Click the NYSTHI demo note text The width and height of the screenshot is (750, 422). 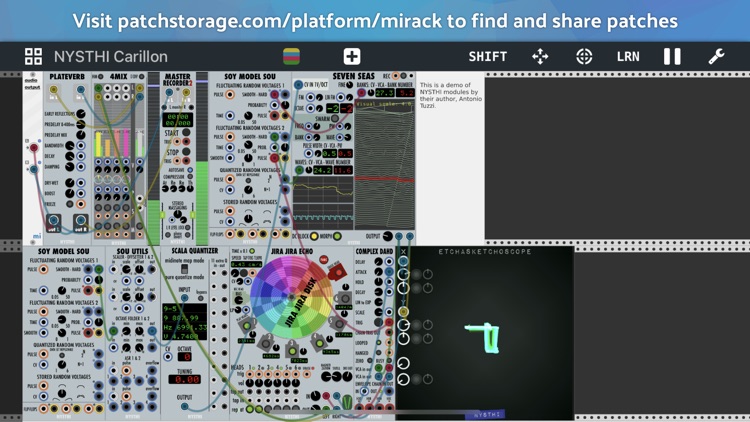[x=451, y=95]
